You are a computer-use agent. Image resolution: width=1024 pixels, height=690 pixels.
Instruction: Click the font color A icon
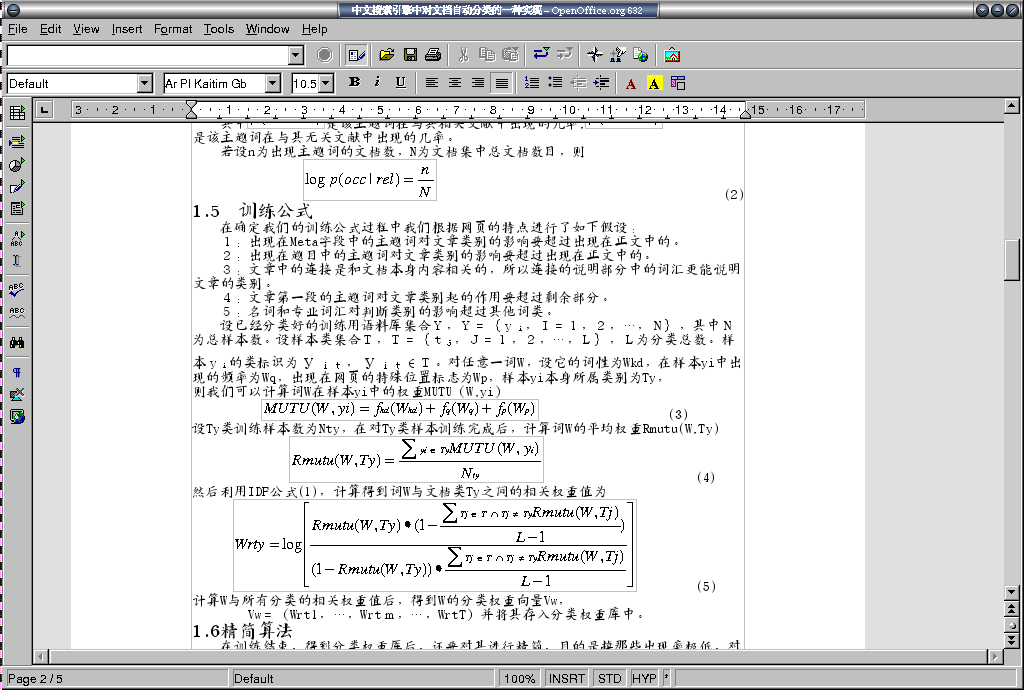(x=631, y=83)
